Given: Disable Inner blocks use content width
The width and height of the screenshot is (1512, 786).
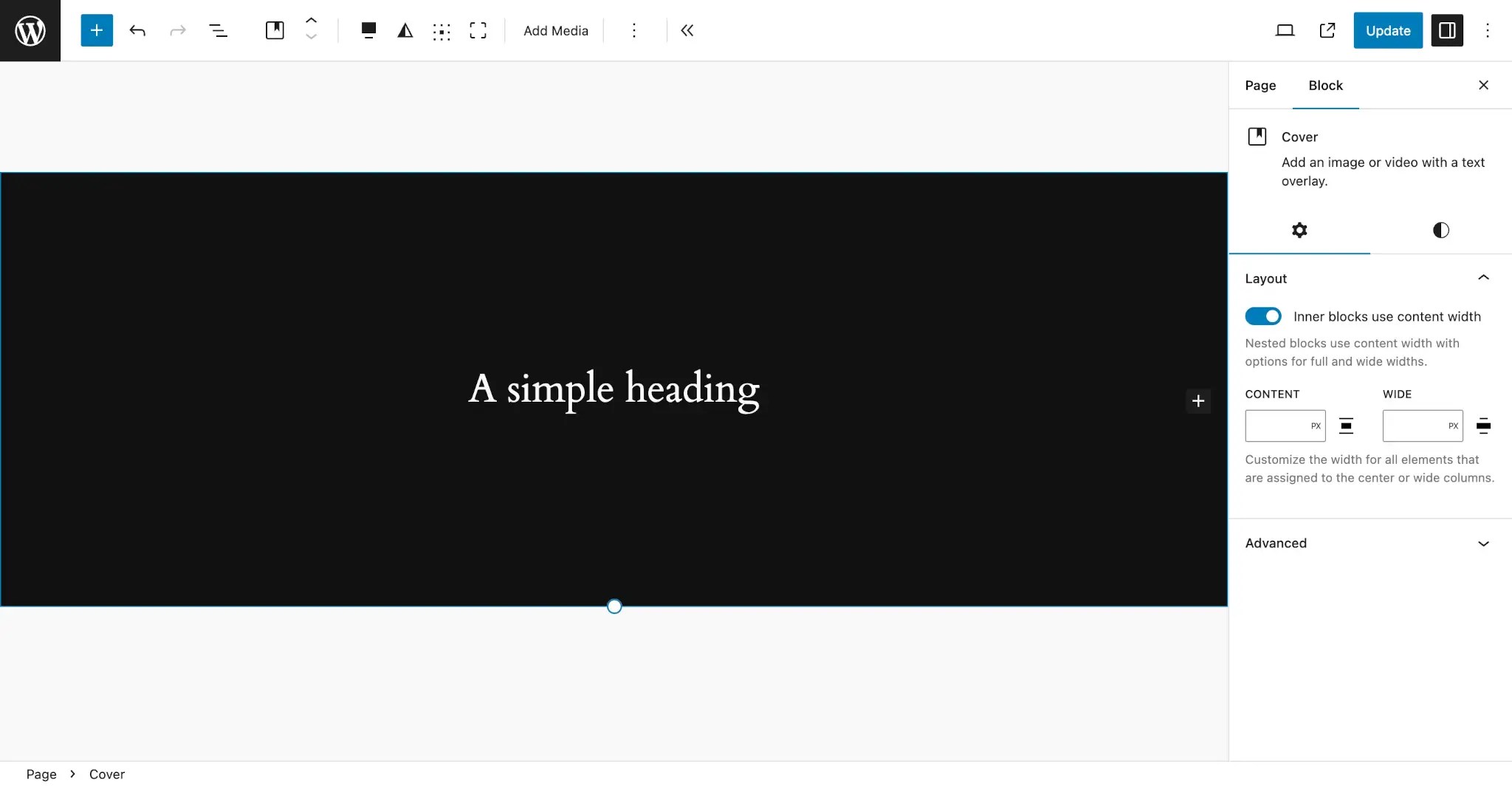Looking at the screenshot, I should tap(1263, 316).
